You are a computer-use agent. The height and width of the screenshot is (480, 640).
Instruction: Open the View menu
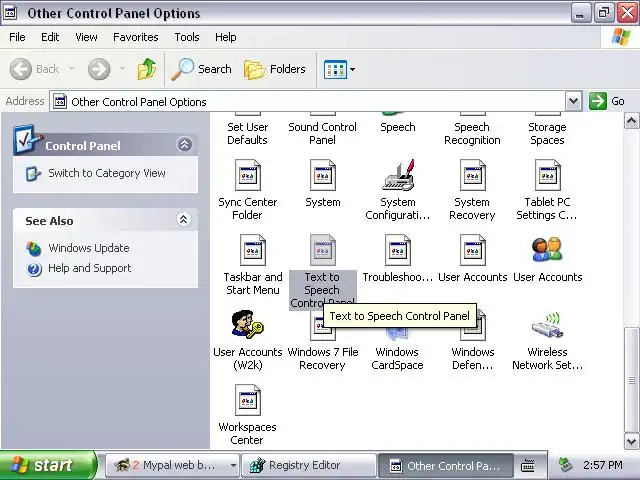pyautogui.click(x=86, y=37)
